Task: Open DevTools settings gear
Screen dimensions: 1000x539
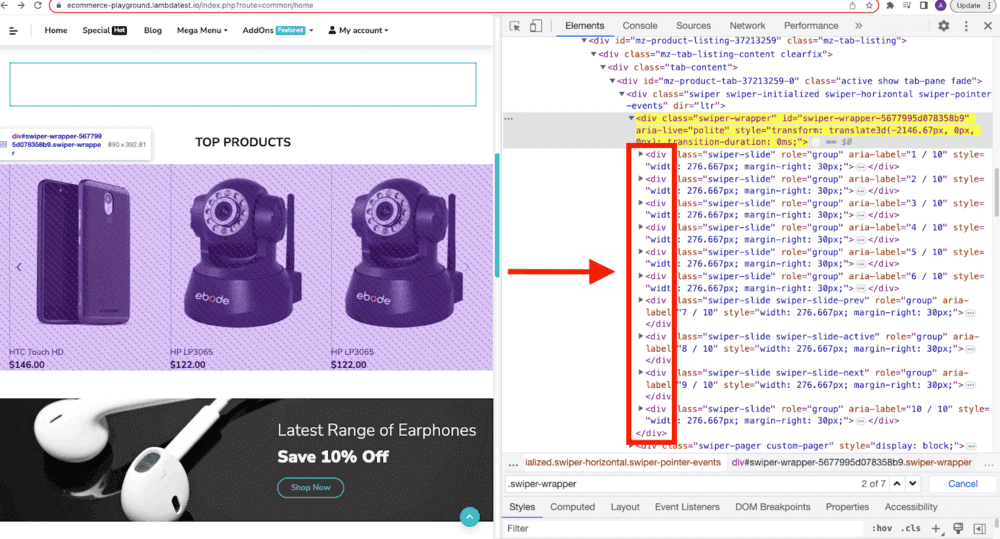Action: click(x=943, y=26)
